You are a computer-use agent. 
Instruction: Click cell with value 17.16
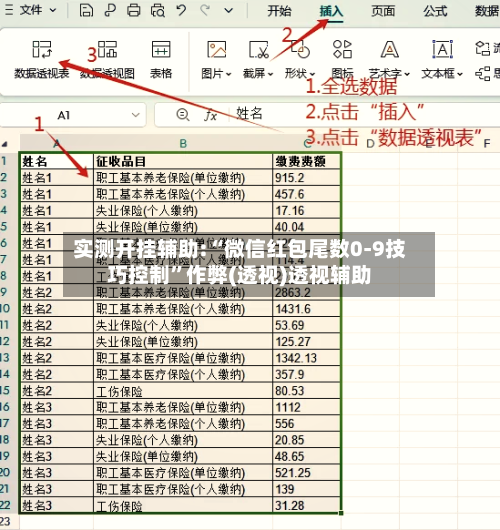pos(307,211)
